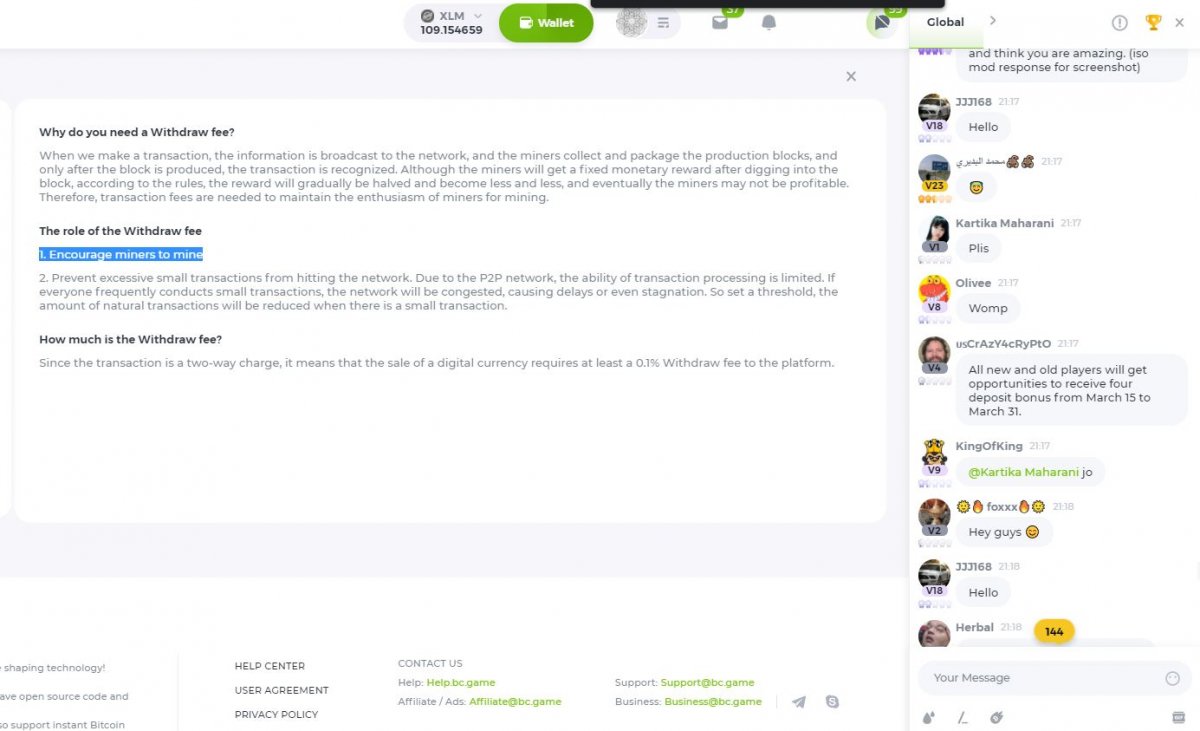Click in the Your Message field
The image size is (1200, 731).
coord(1040,678)
